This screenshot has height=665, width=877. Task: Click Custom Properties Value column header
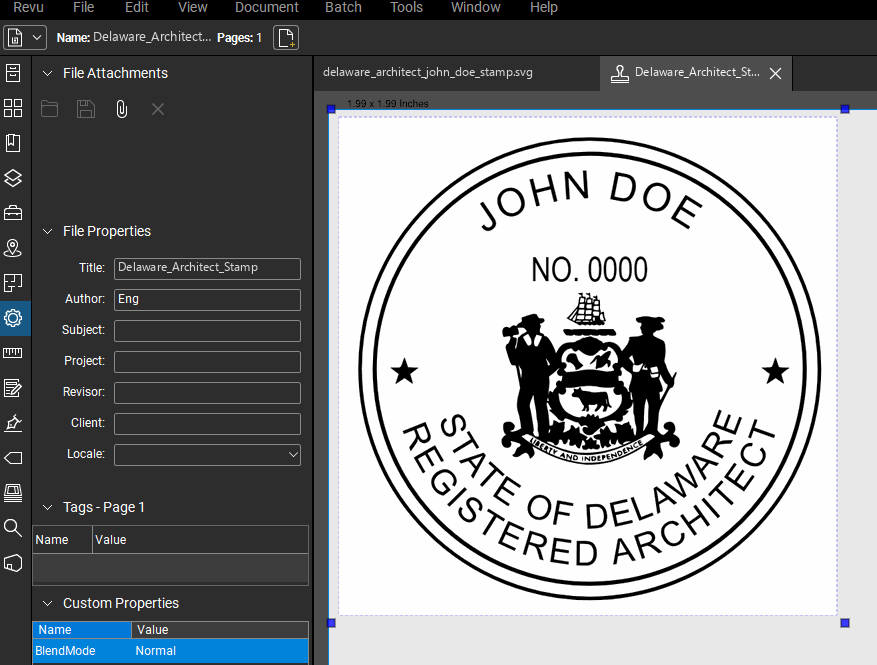click(220, 630)
